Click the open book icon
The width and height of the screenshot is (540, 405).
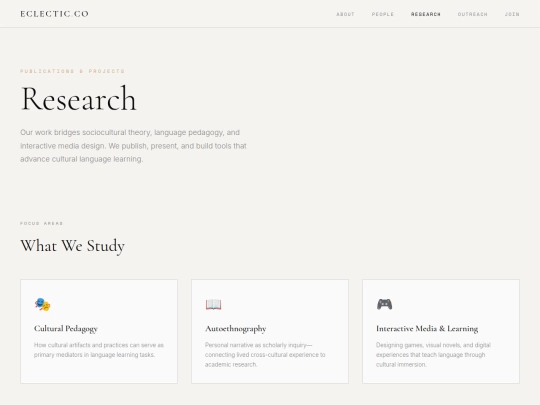tap(214, 304)
